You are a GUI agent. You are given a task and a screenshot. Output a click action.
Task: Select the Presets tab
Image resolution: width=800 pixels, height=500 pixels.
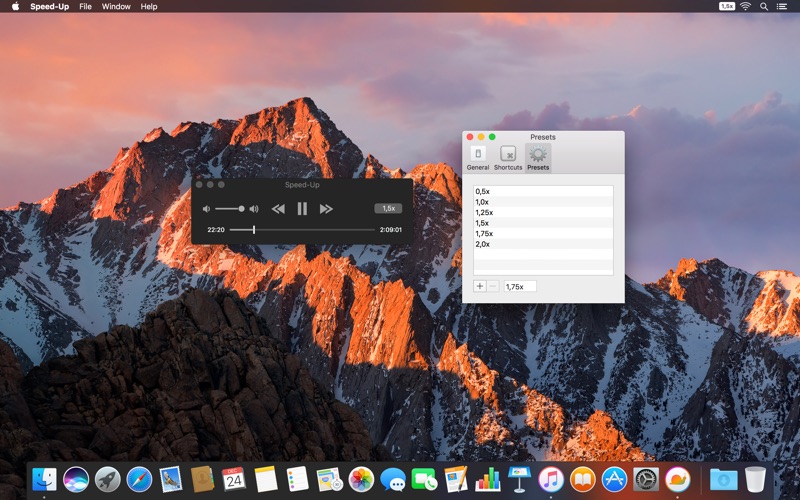(538, 157)
